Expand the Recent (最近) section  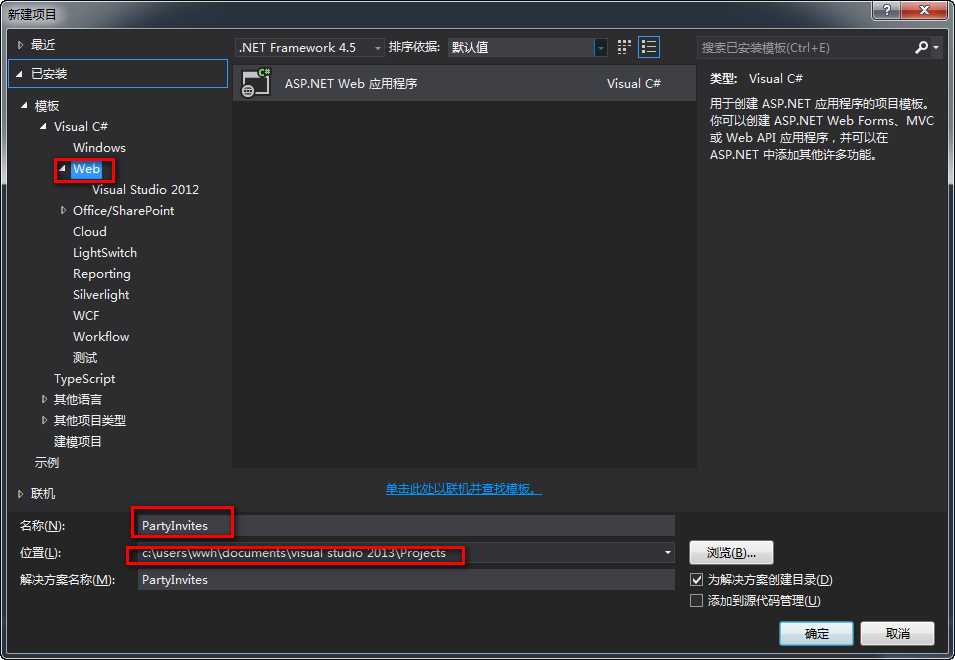(20, 45)
